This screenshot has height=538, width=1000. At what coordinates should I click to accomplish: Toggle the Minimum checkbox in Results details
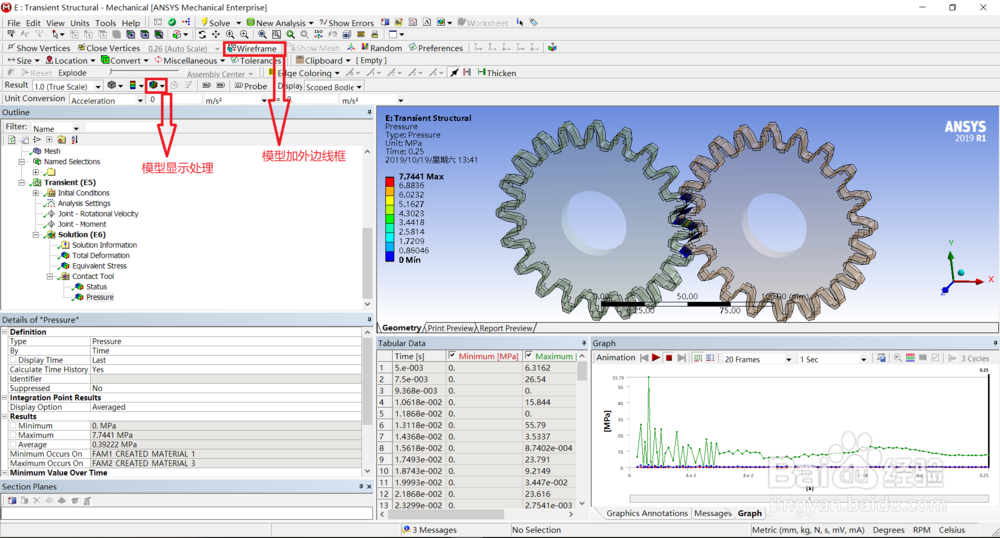point(13,426)
